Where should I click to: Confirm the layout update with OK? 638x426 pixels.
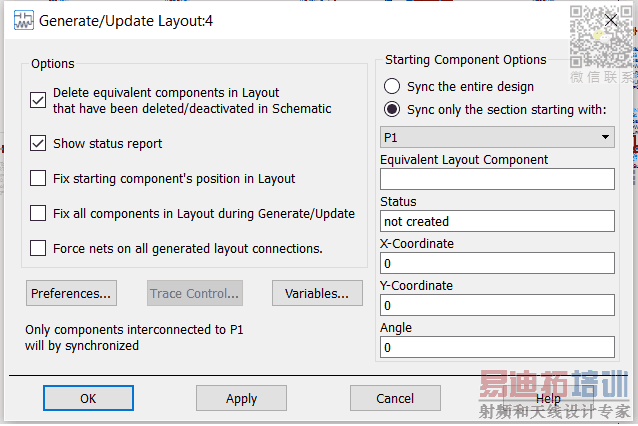coord(88,398)
